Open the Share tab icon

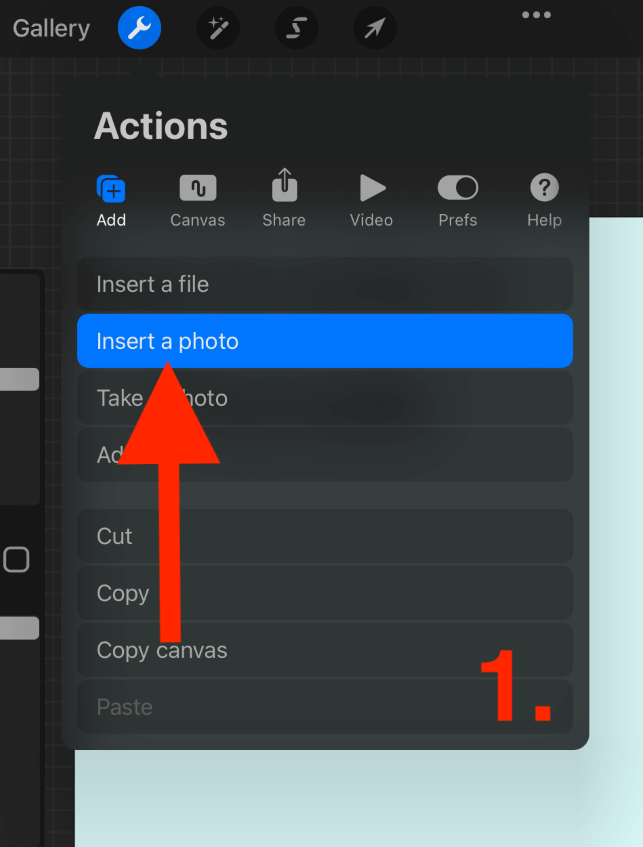[x=284, y=185]
